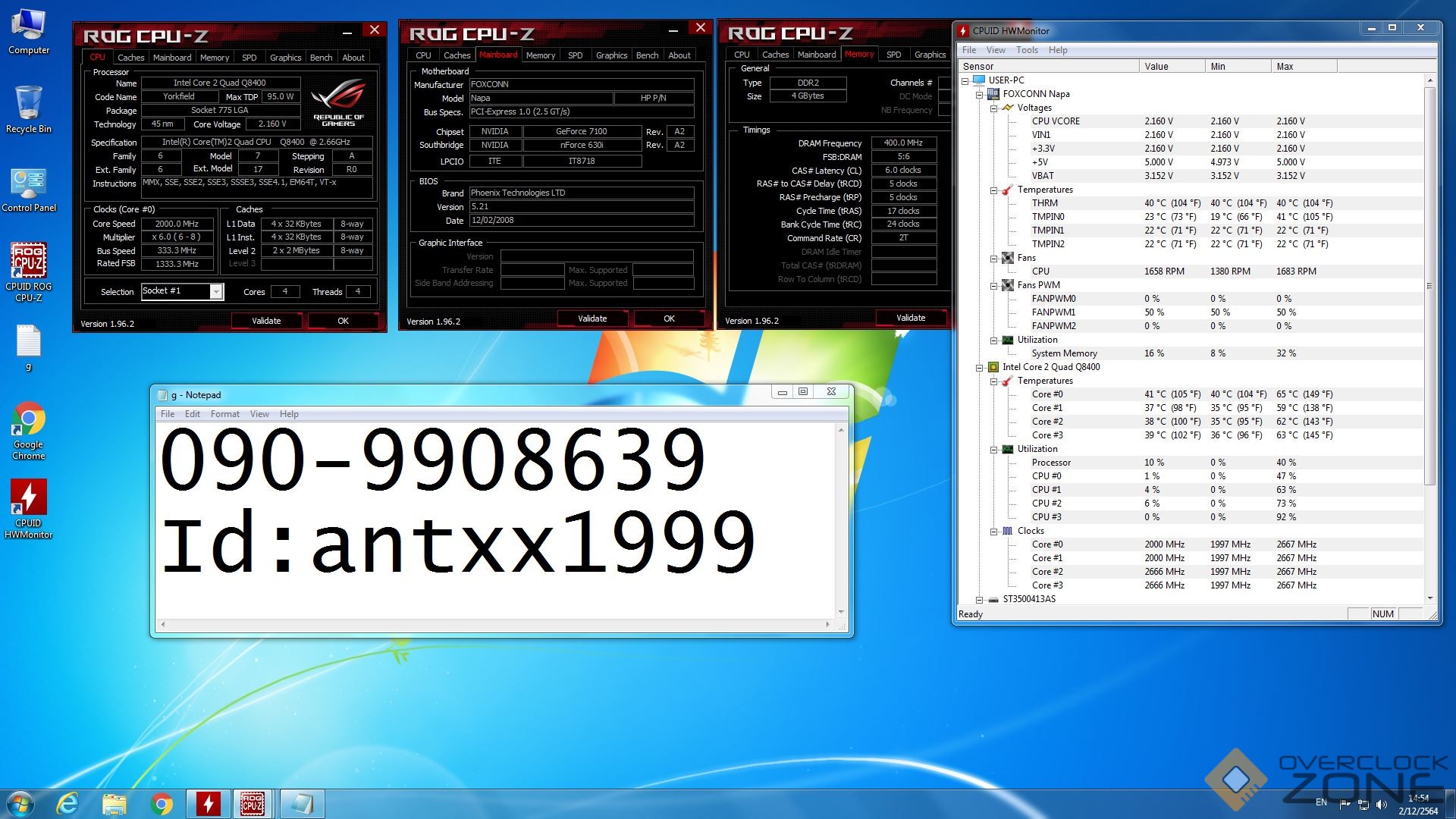Switch to Caches tab in first CPU-Z window

click(x=130, y=58)
